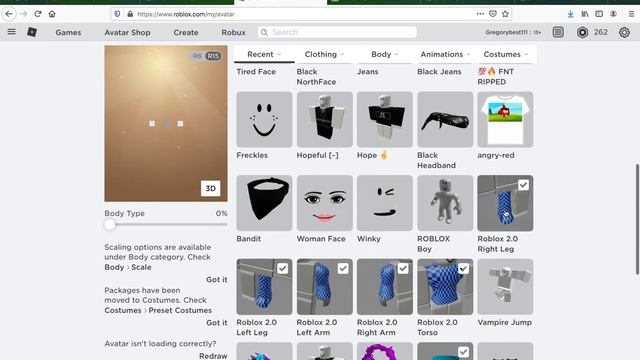The width and height of the screenshot is (640, 360).
Task: Click the site security padlock icon
Action: pos(130,14)
